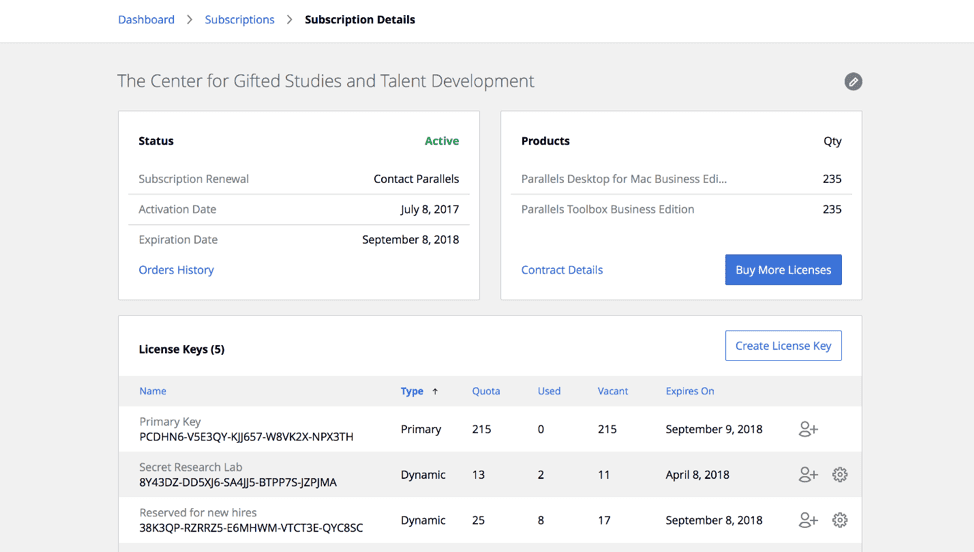Viewport: 974px width, 552px height.
Task: Click 'License Keys (5)' heading
Action: pos(182,349)
